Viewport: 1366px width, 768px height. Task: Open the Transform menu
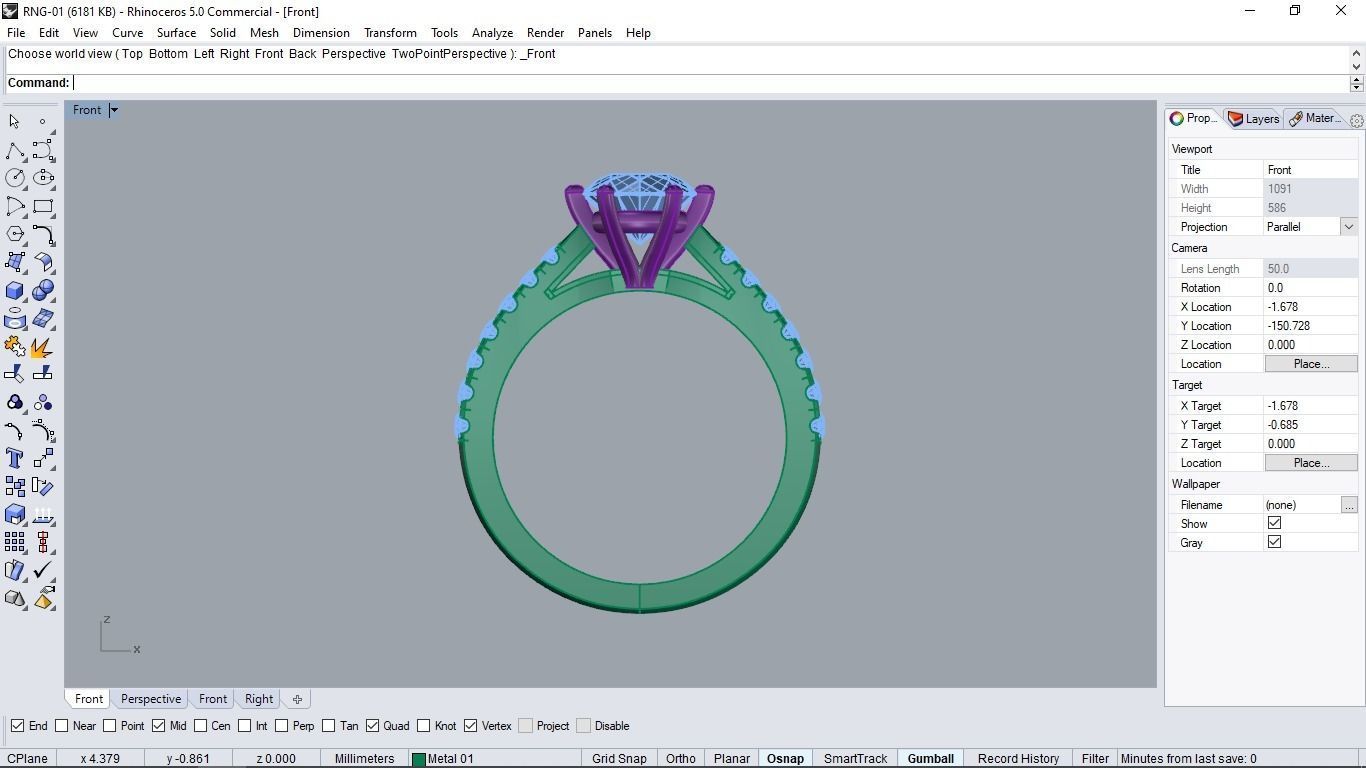390,33
